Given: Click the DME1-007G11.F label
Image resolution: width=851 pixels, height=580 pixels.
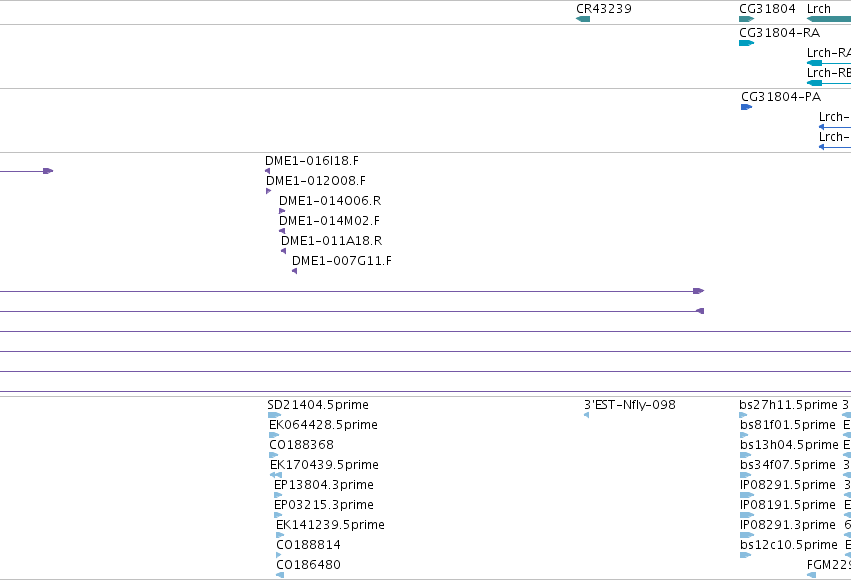Looking at the screenshot, I should (x=342, y=261).
